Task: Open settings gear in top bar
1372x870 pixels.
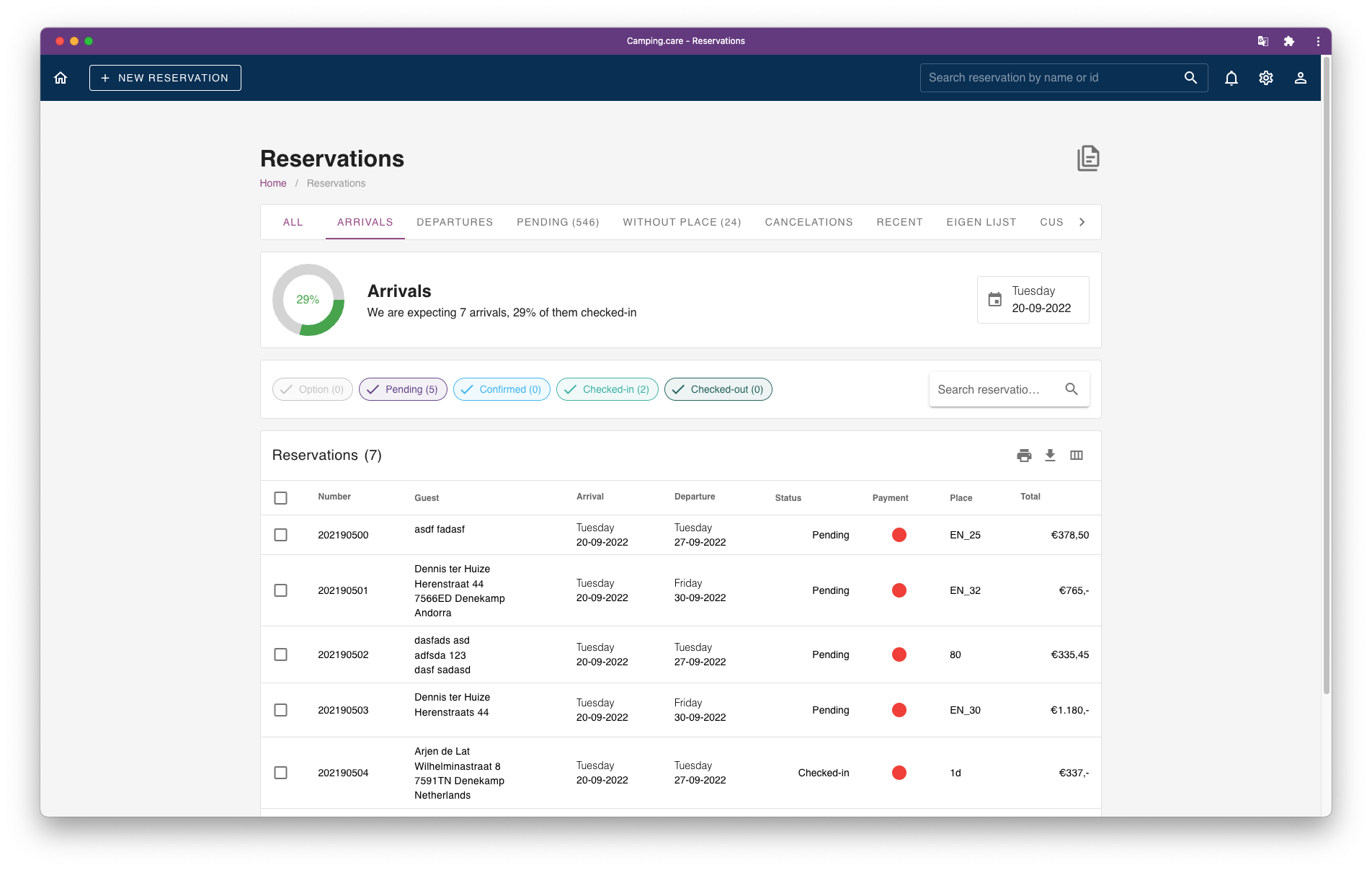Action: coord(1265,78)
